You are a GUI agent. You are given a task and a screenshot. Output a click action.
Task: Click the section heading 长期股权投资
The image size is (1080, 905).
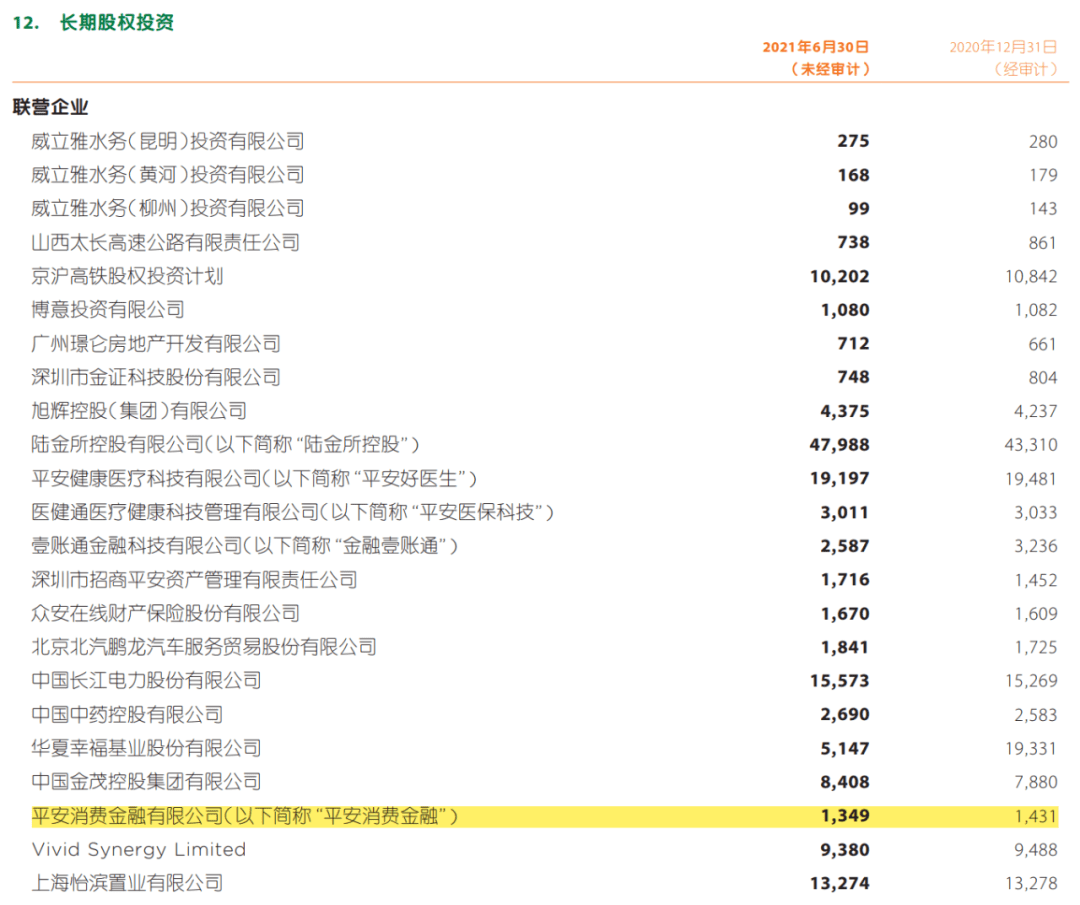pyautogui.click(x=116, y=22)
